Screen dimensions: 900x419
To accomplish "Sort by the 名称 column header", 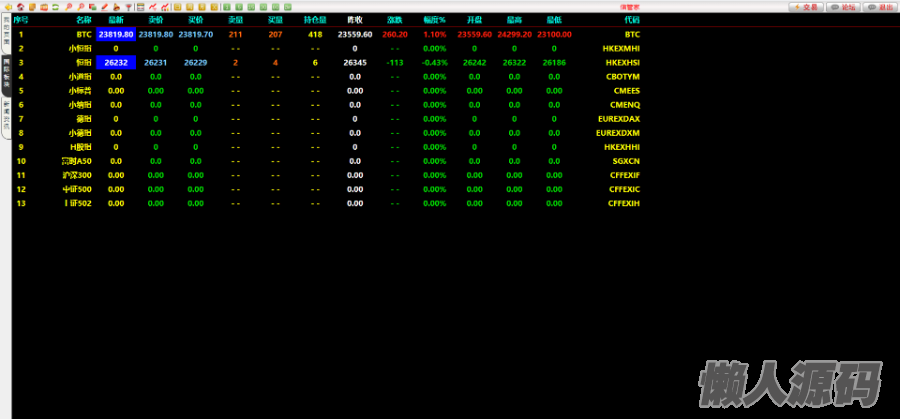I will tap(84, 20).
